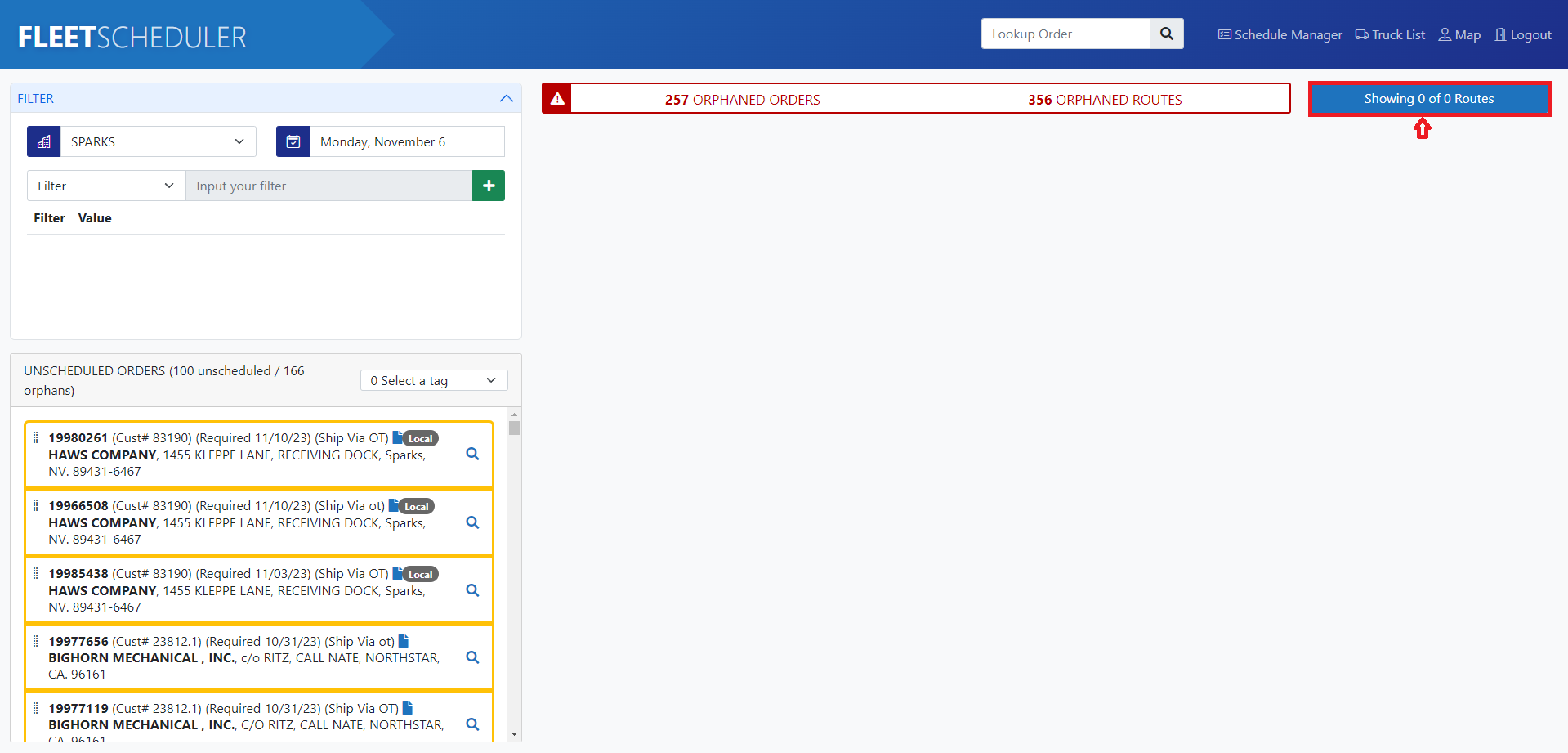This screenshot has height=753, width=1568.
Task: Click order number 19977656 text
Action: (x=78, y=641)
